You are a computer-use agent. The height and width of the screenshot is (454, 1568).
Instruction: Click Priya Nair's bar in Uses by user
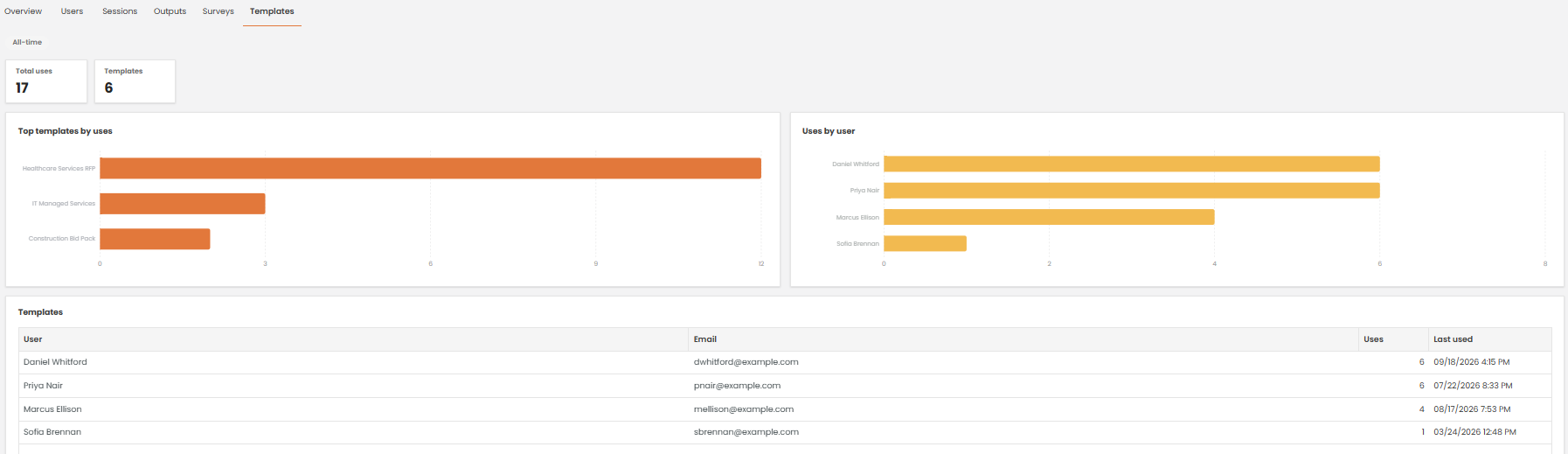(1132, 191)
